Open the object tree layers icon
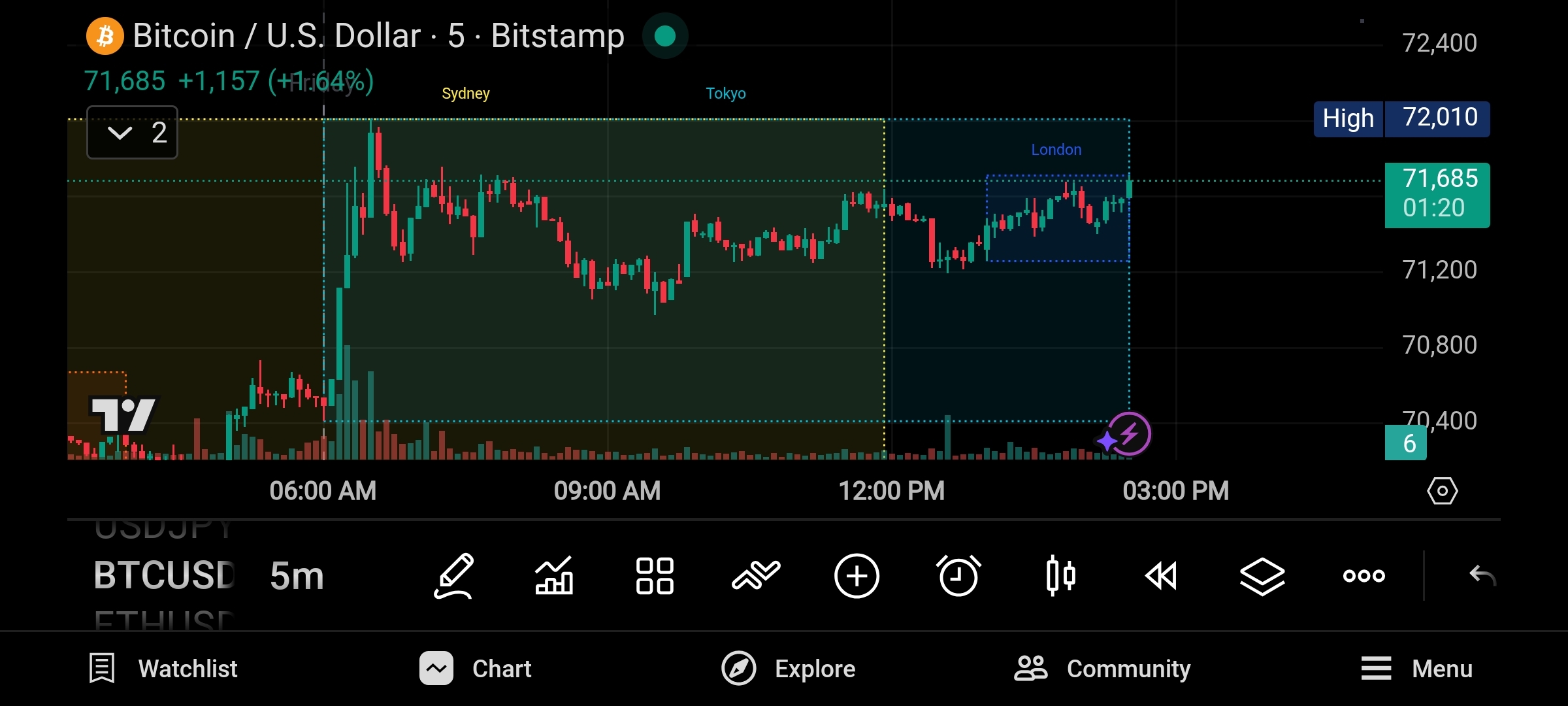The width and height of the screenshot is (1568, 706). (x=1262, y=576)
